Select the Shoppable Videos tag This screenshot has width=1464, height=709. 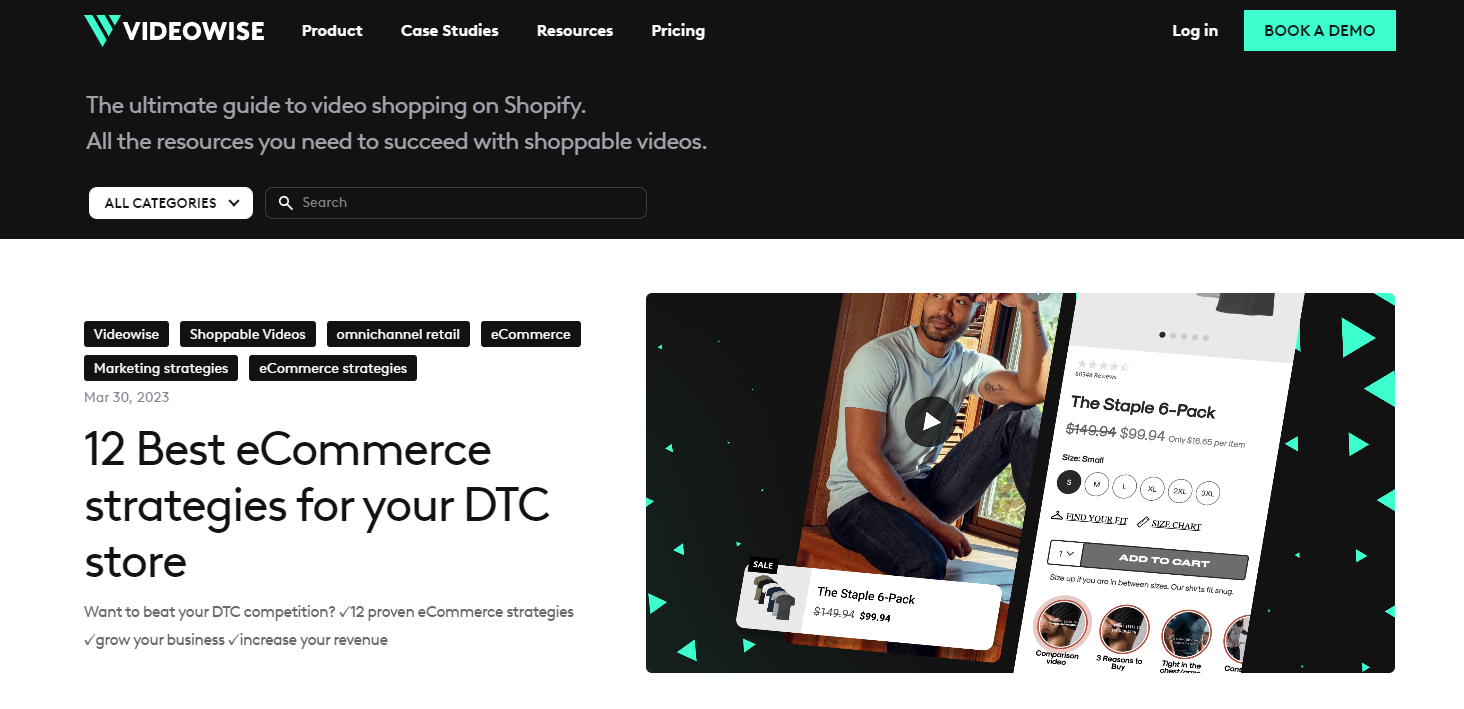248,334
